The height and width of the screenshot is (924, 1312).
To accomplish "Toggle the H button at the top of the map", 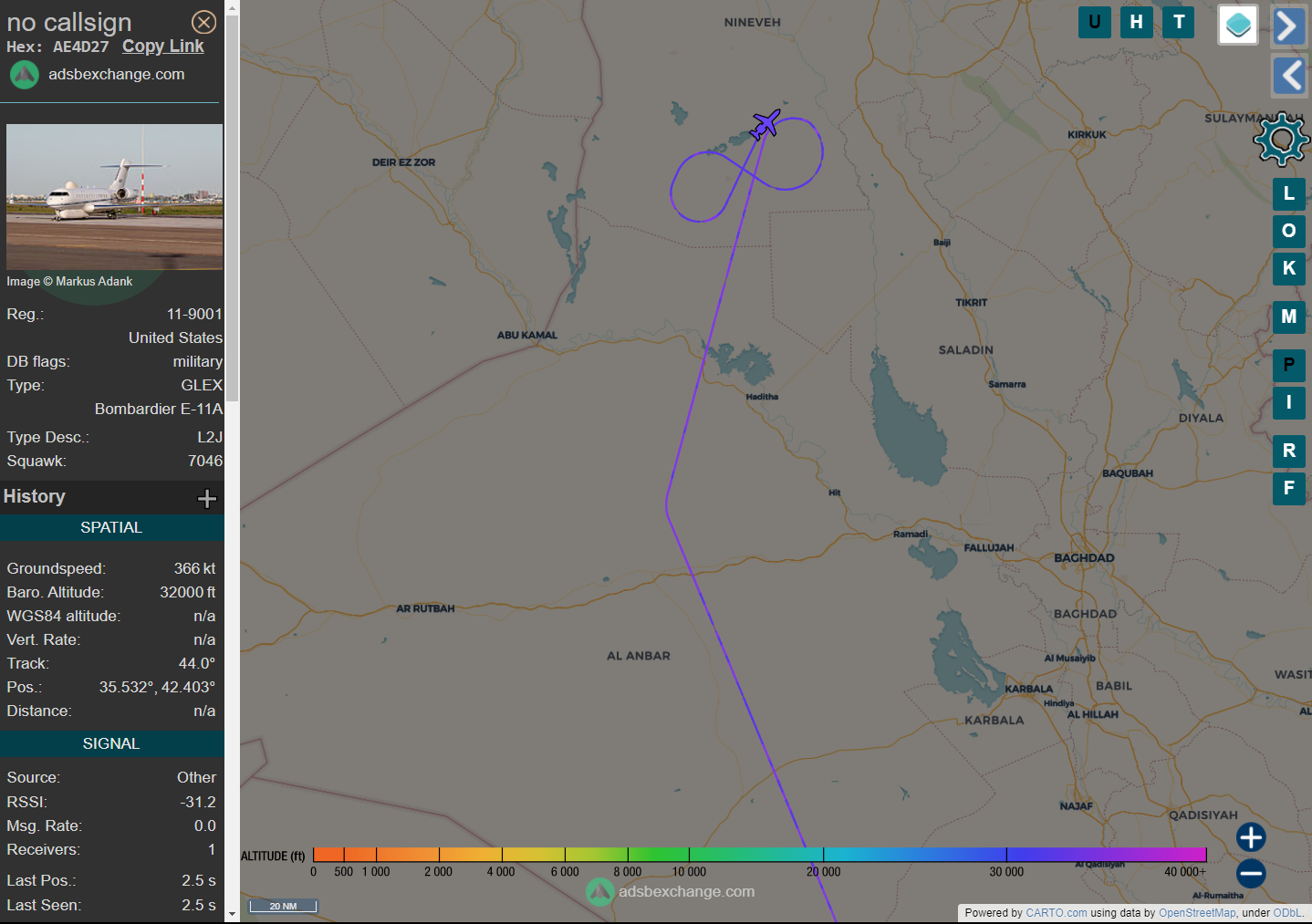I will pos(1136,22).
